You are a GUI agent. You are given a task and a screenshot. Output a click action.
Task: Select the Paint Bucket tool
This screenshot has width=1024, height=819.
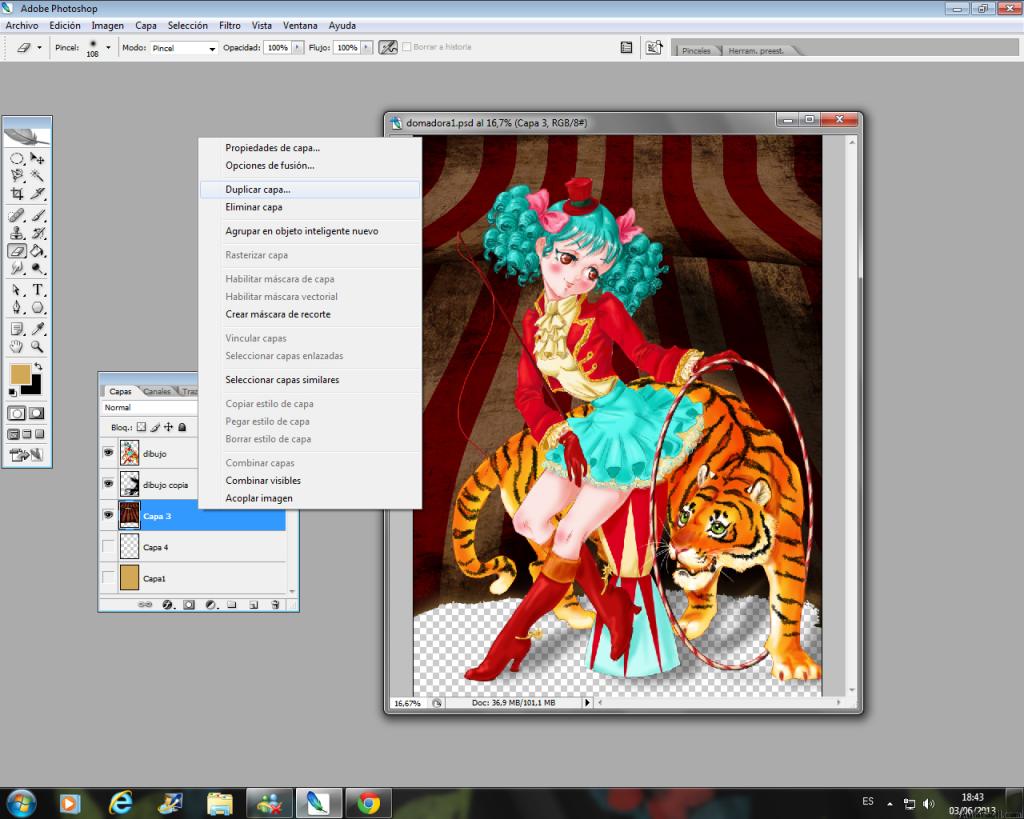click(x=37, y=251)
